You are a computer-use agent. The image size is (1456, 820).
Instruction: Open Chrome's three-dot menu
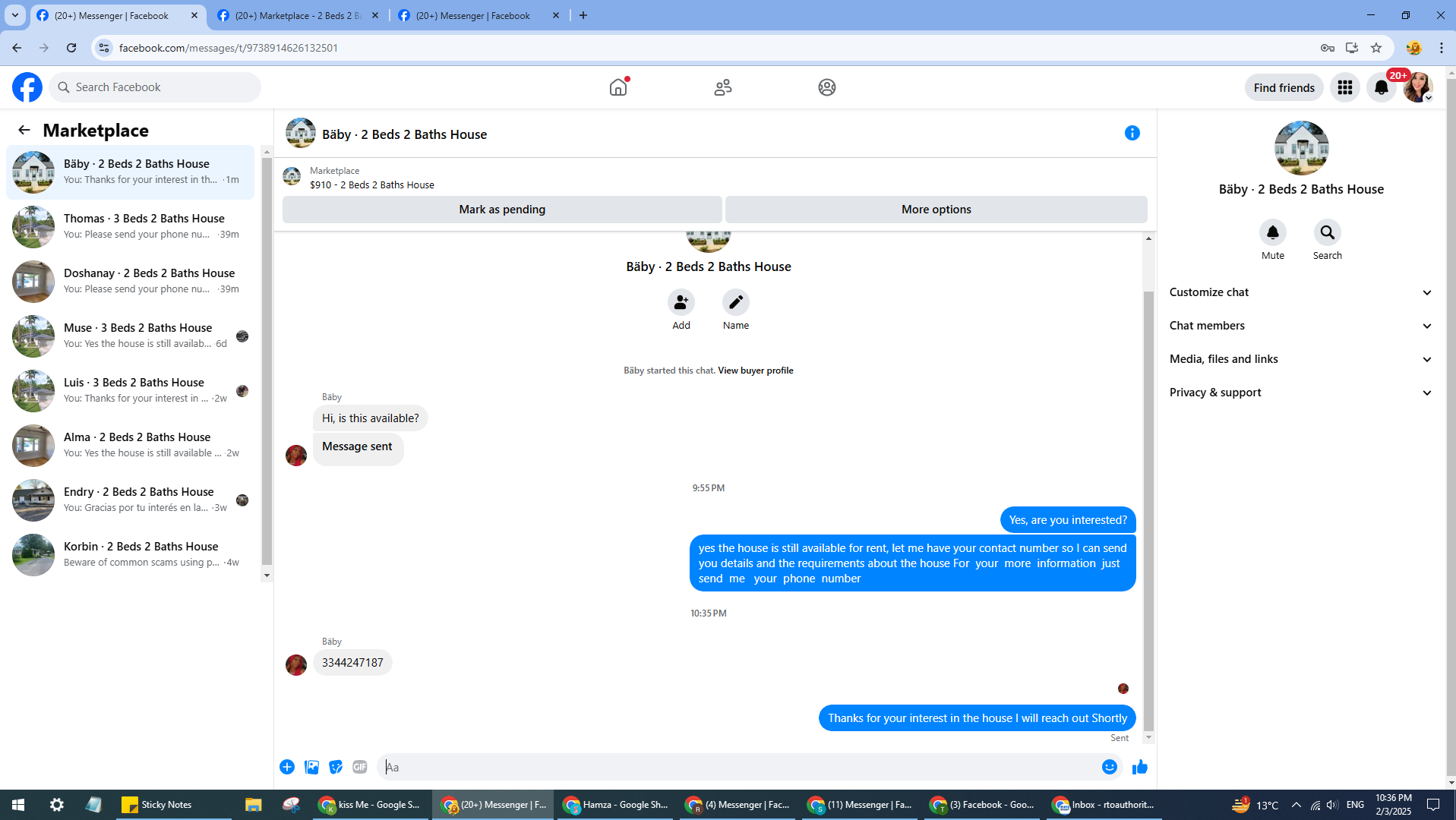click(x=1442, y=48)
